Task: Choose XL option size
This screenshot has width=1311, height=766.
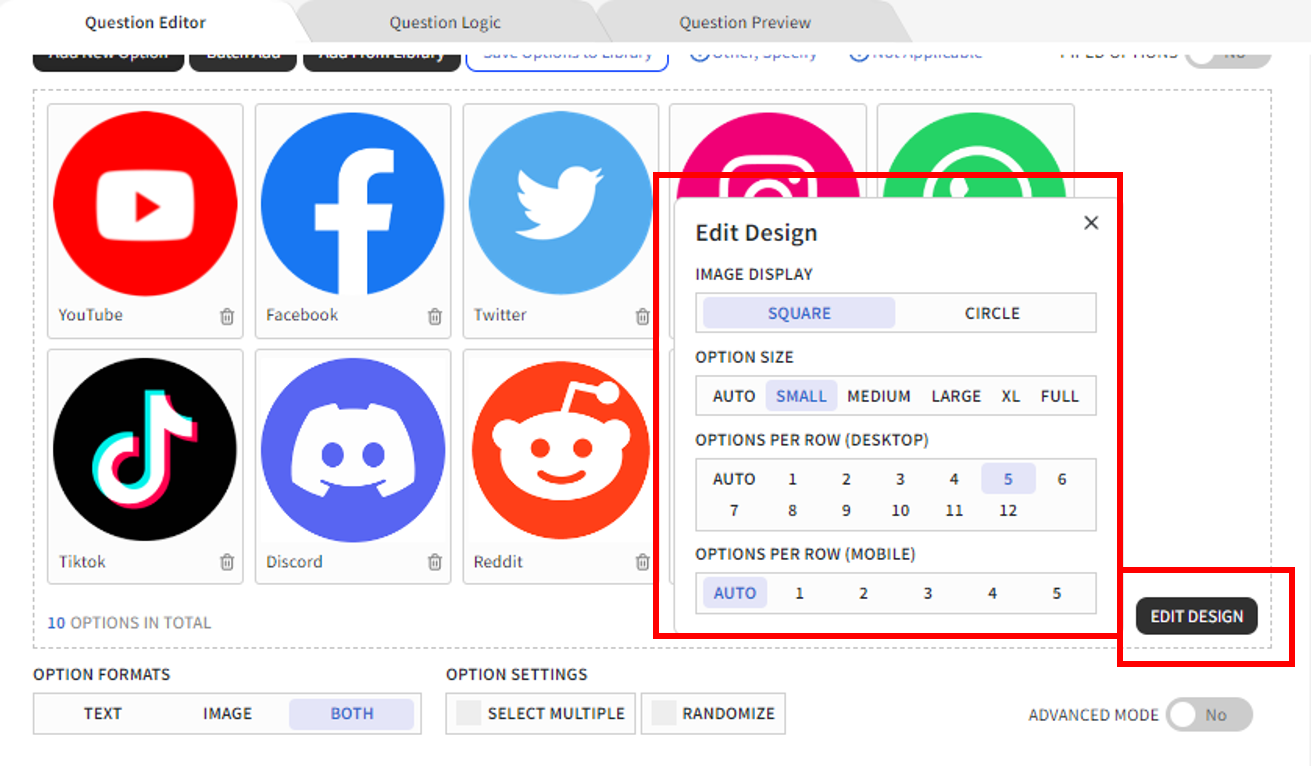Action: 1011,396
